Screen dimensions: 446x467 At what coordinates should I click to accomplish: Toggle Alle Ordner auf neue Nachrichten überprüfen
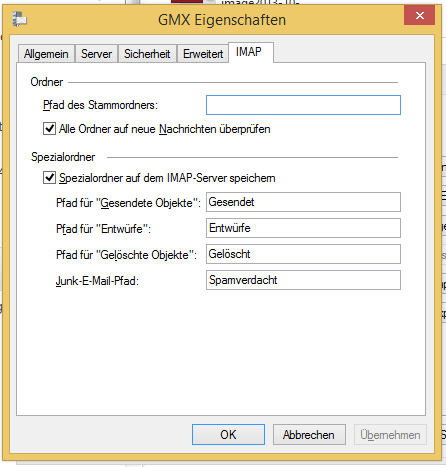49,129
